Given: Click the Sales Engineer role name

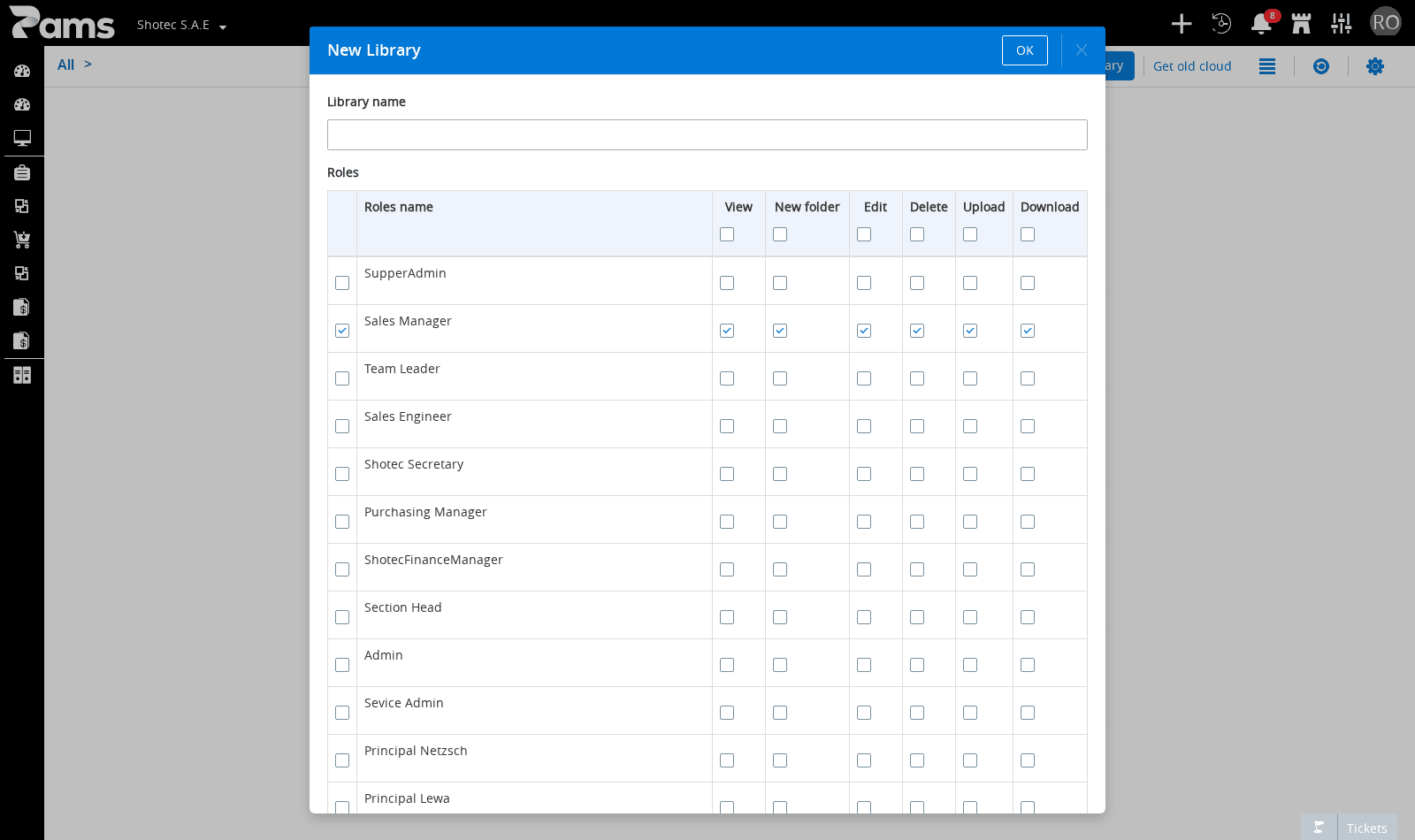Looking at the screenshot, I should (408, 416).
